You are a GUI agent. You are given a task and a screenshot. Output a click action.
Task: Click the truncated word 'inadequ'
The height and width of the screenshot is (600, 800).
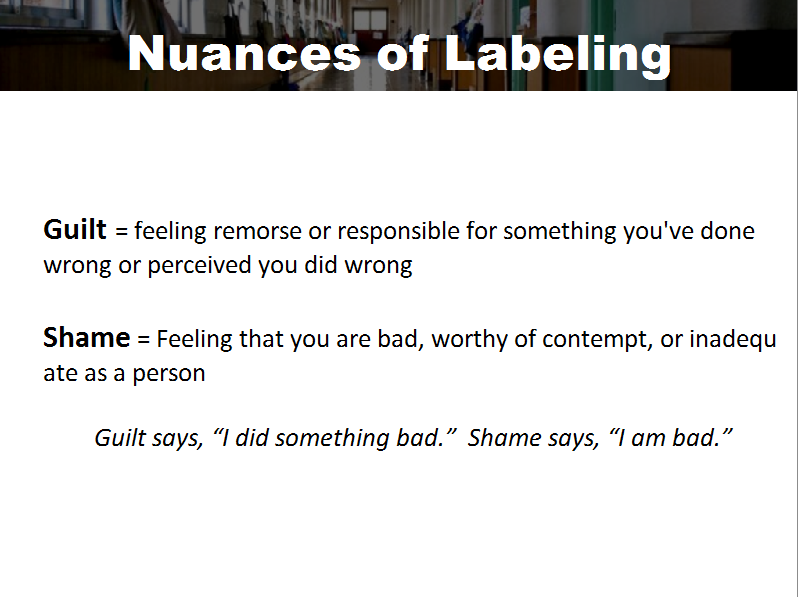click(x=733, y=340)
